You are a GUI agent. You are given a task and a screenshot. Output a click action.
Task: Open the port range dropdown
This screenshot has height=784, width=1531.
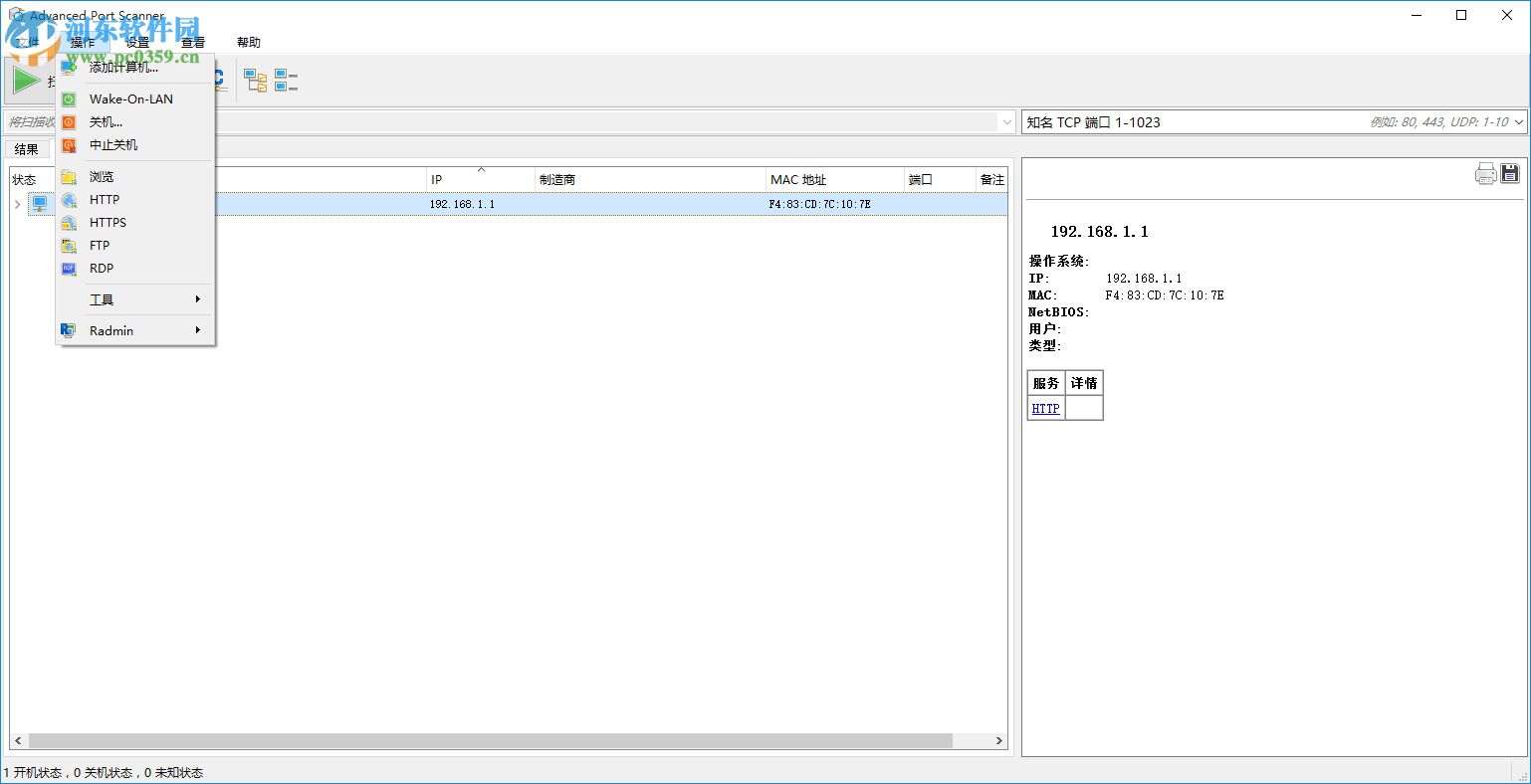coord(1519,121)
